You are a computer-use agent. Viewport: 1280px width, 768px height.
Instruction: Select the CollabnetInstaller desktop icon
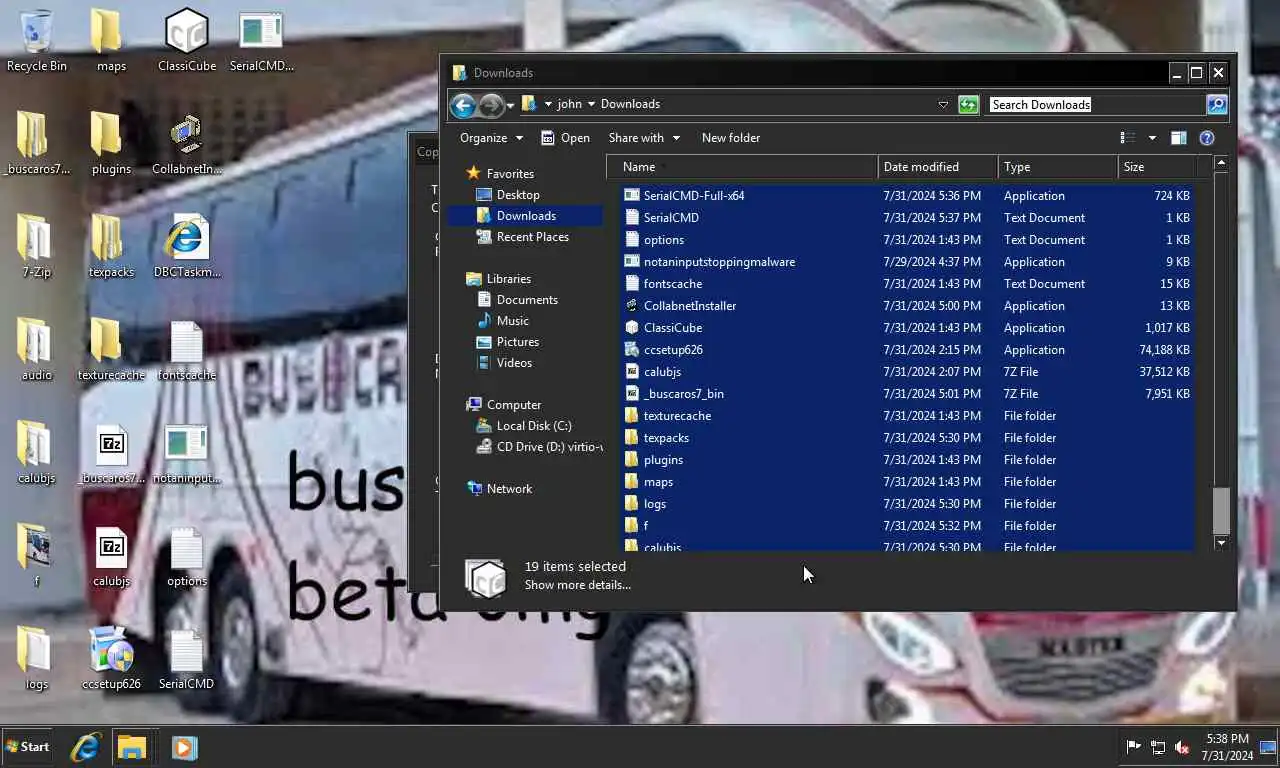[187, 145]
